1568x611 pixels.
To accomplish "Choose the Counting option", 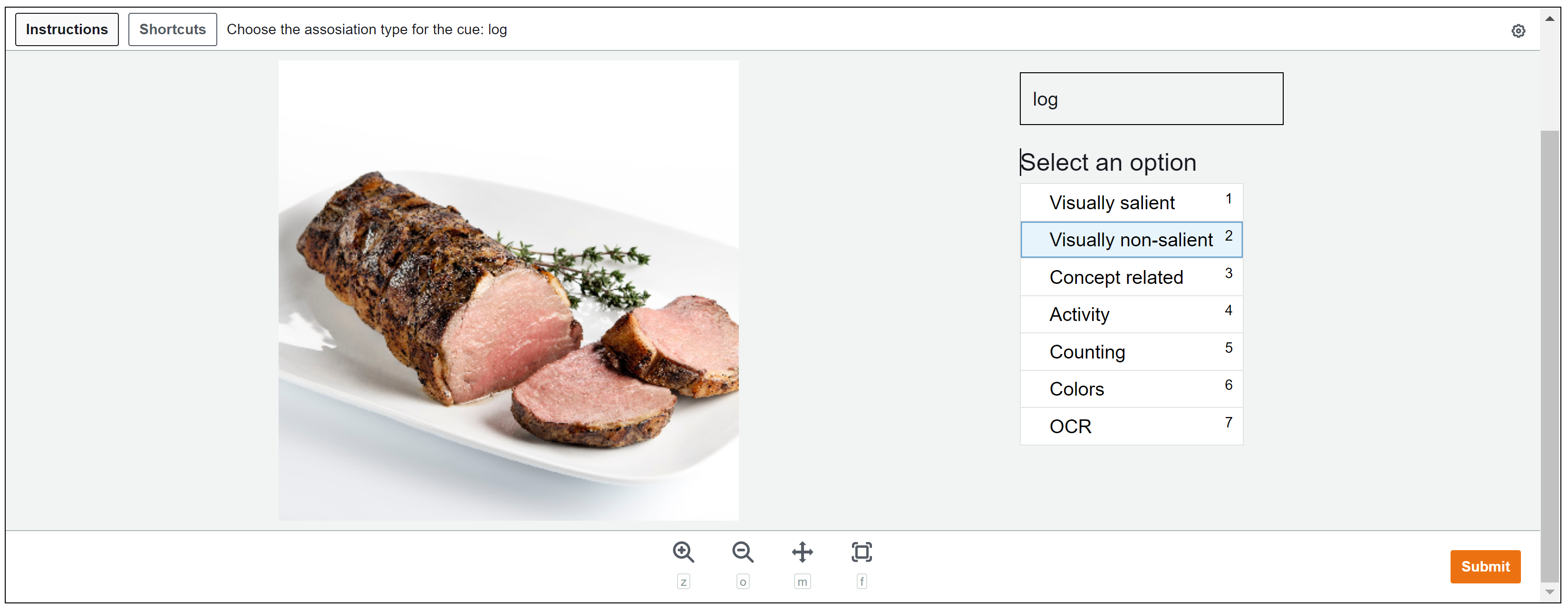I will click(1131, 352).
